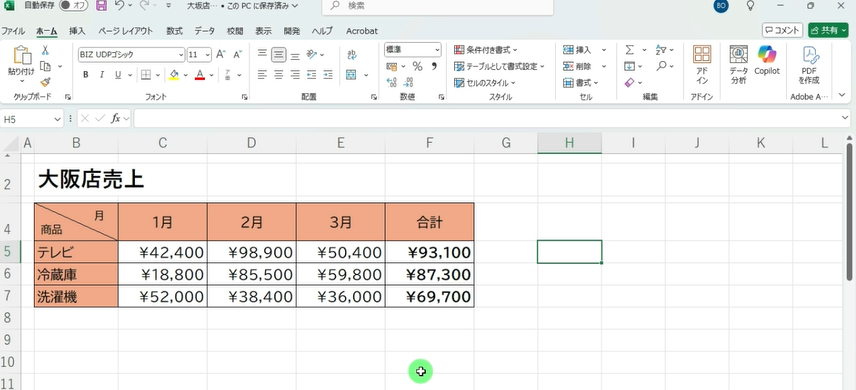856x390 pixels.
Task: Open Find and Select magnifier
Action: 661,66
